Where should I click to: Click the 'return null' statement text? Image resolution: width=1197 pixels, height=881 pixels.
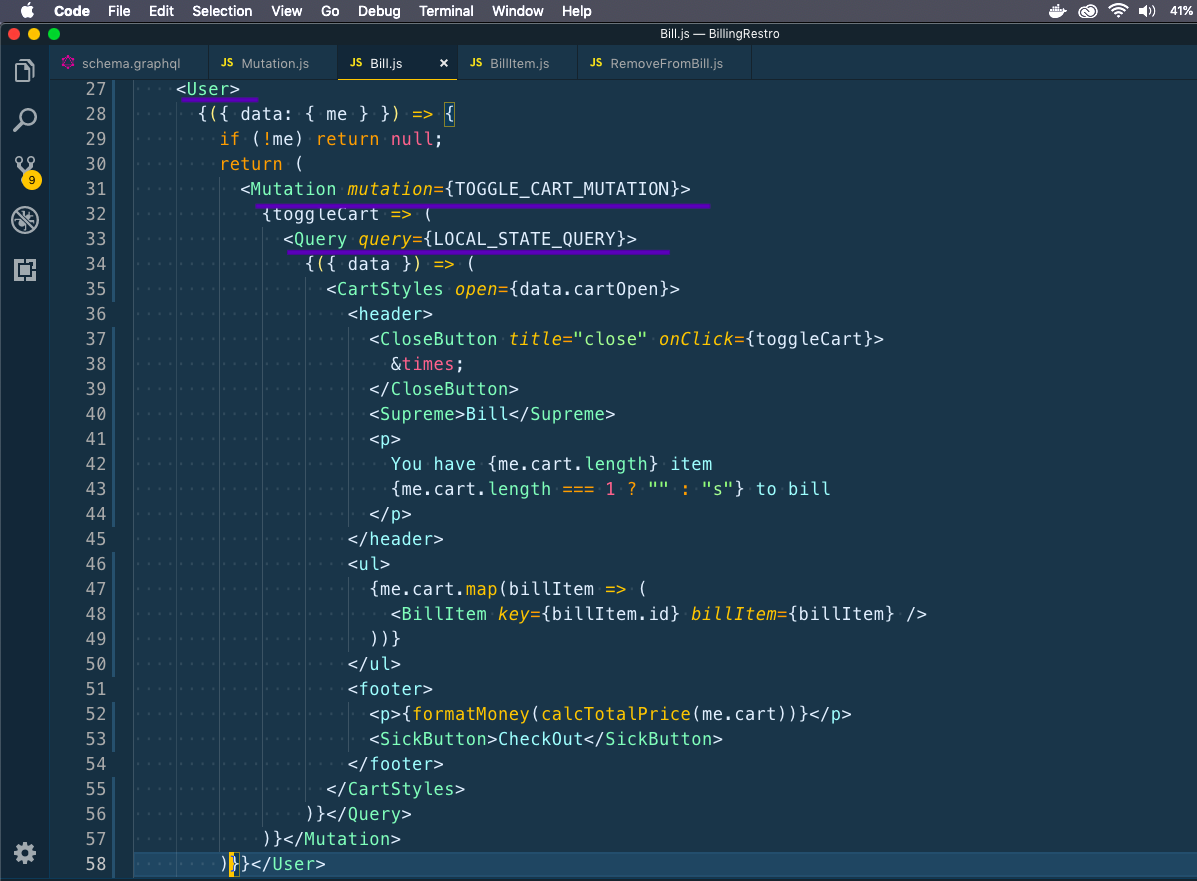pos(379,139)
